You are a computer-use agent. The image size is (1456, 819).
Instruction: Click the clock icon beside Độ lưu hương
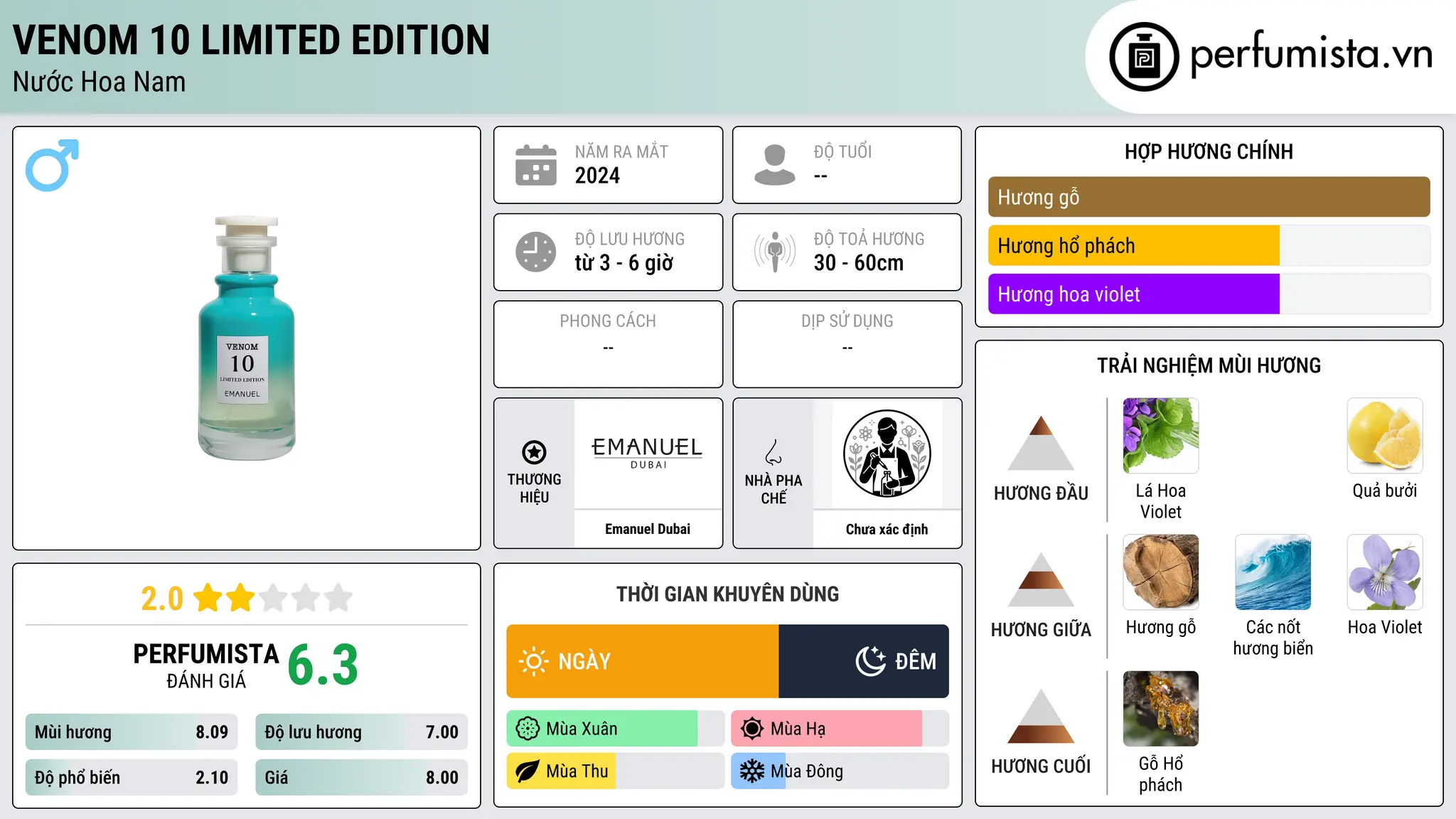coord(536,252)
